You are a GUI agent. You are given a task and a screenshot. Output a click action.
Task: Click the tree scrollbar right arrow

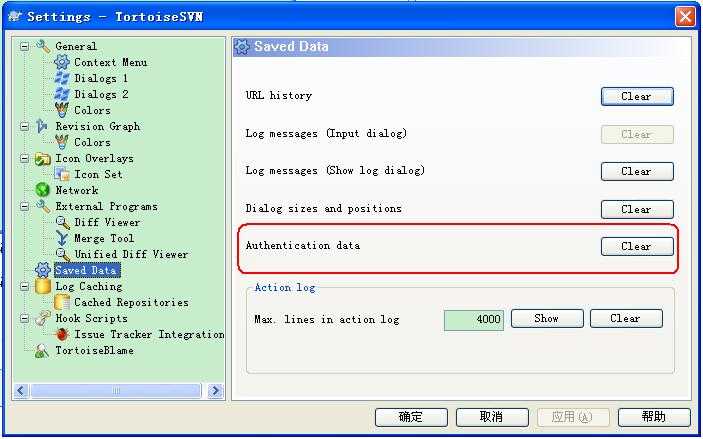pos(216,391)
